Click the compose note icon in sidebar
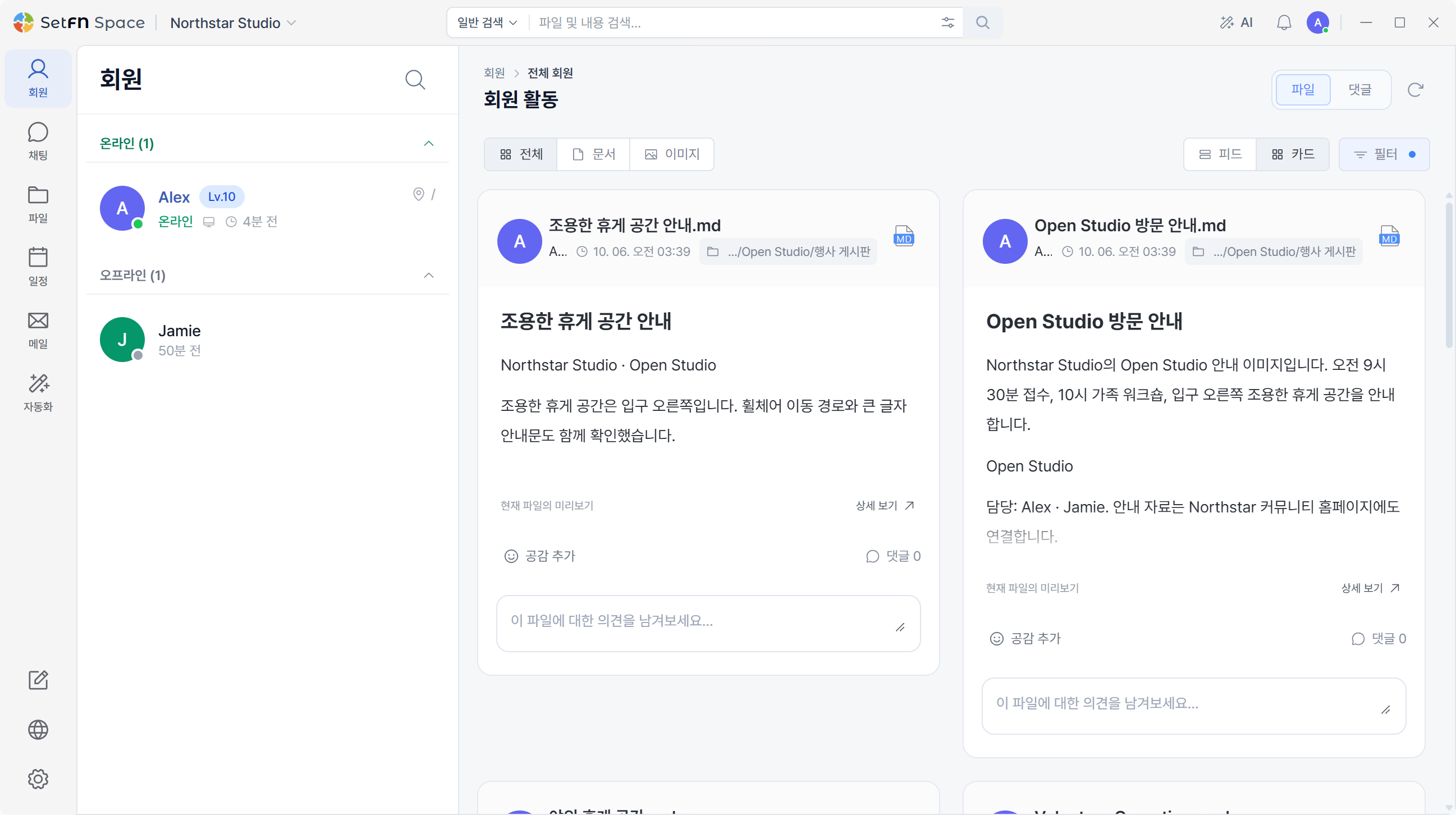Screen dimensions: 1456x815 click(38, 680)
